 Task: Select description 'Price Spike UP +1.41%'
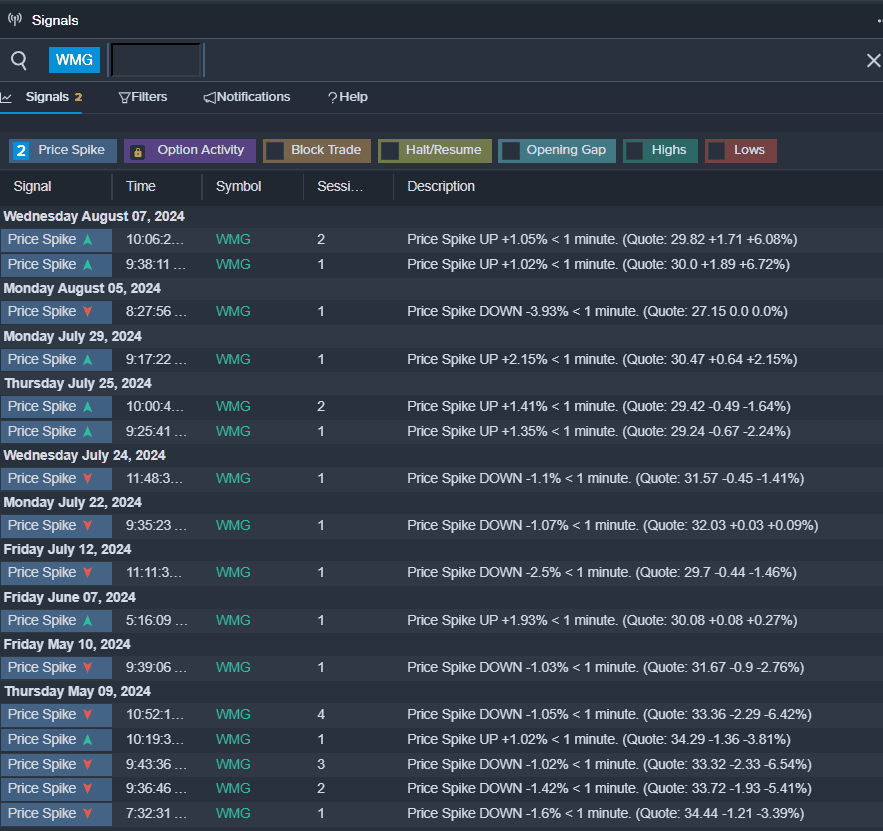coord(599,406)
